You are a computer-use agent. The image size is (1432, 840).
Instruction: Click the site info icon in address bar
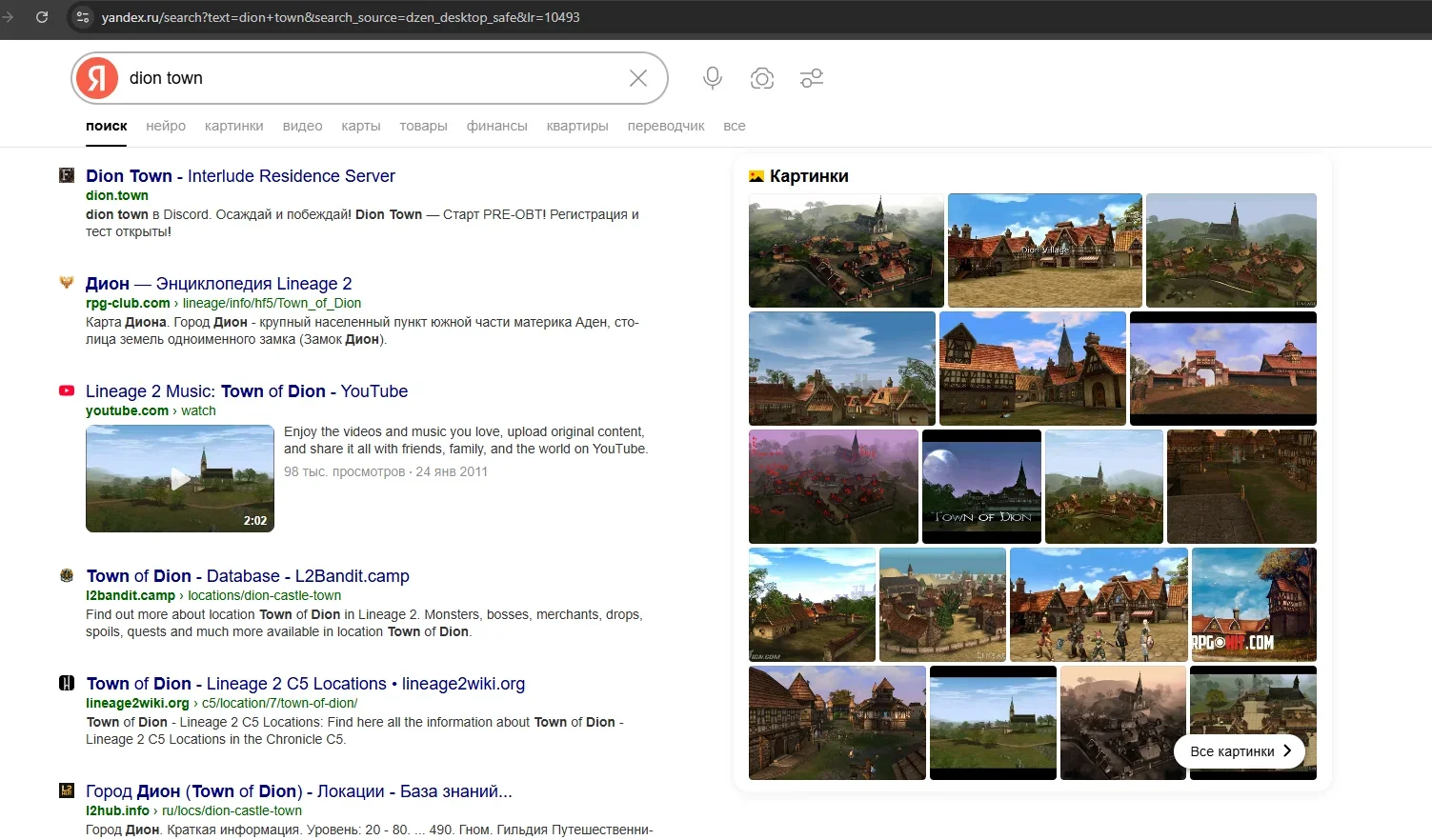(83, 17)
